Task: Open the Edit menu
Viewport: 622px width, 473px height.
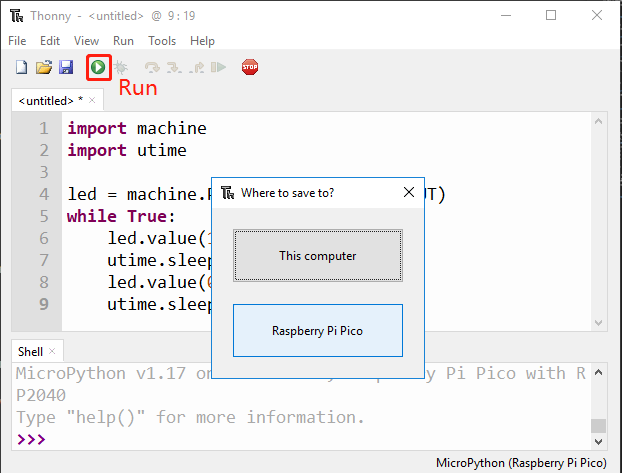Action: click(50, 41)
